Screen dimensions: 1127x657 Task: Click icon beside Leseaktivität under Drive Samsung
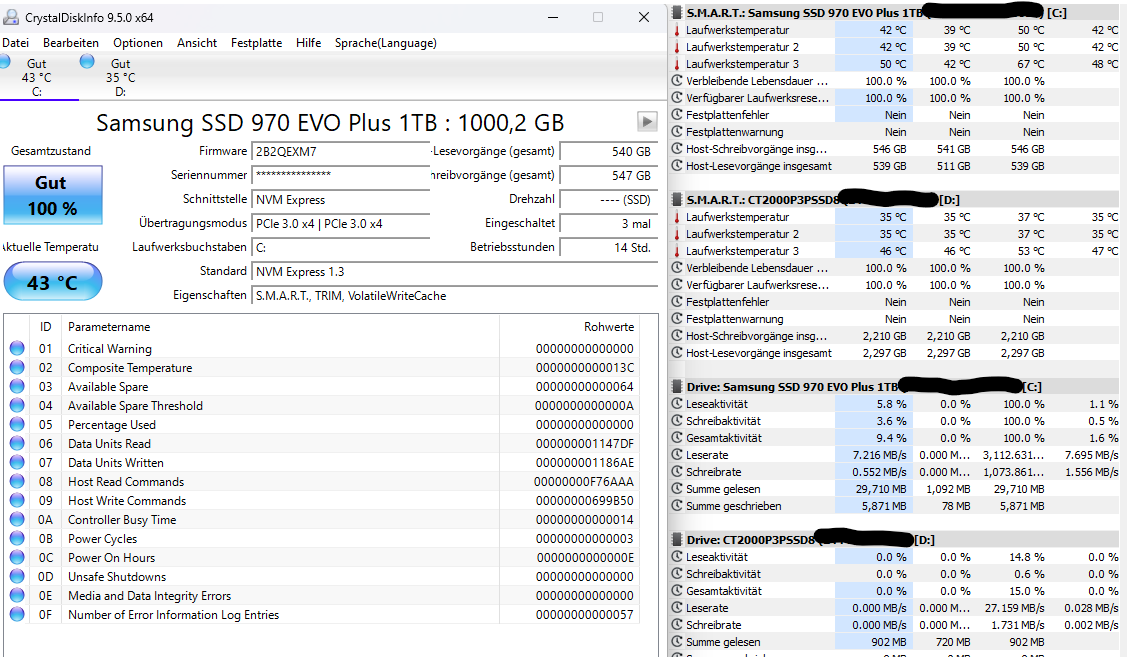pyautogui.click(x=676, y=404)
